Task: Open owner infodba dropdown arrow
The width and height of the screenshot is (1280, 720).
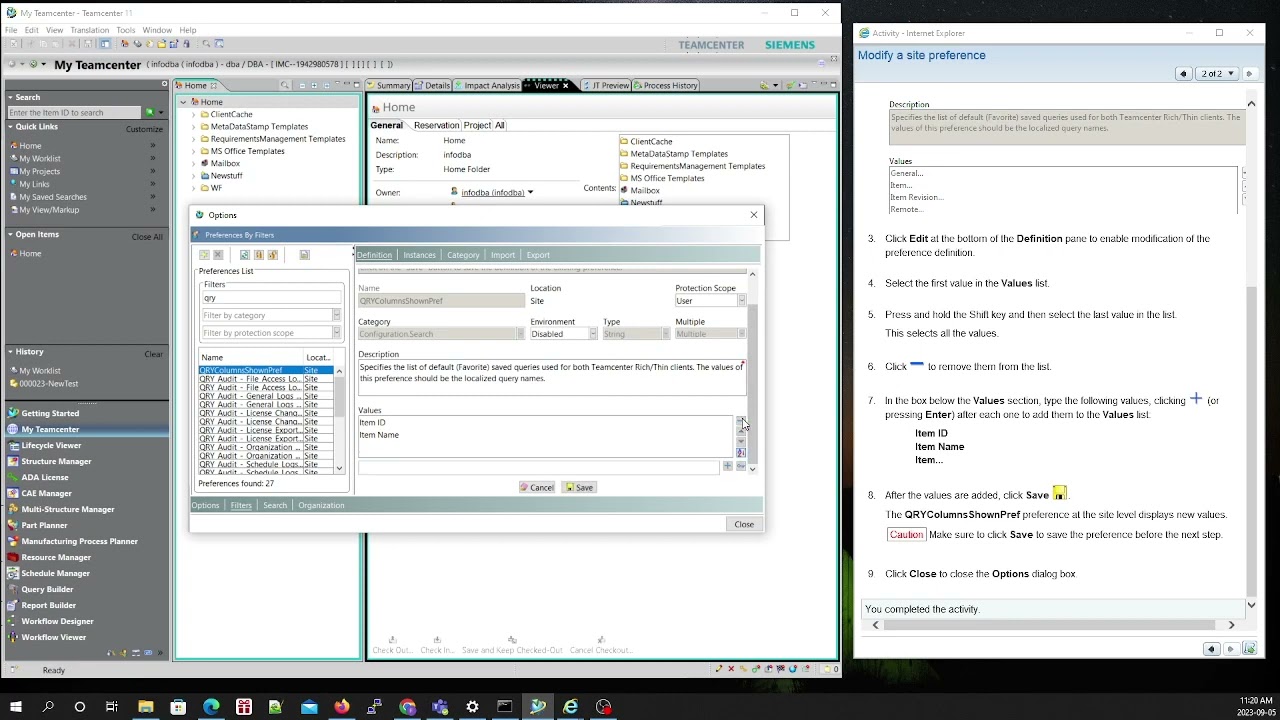Action: 530,192
